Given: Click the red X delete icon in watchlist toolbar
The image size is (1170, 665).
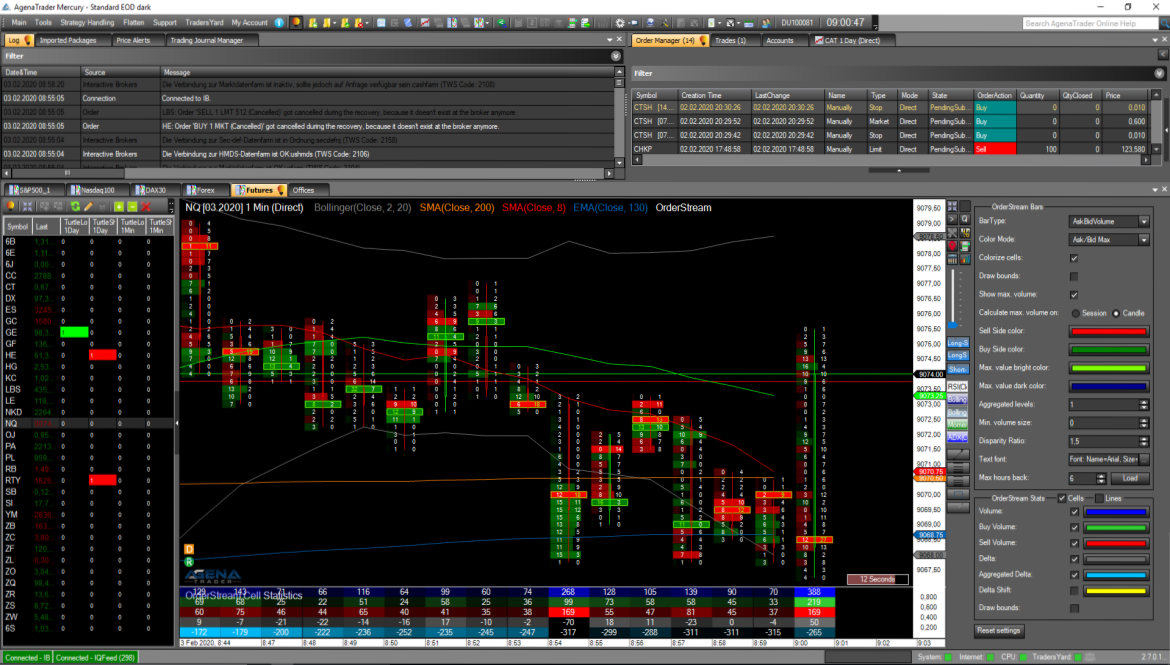Looking at the screenshot, I should pyautogui.click(x=146, y=207).
